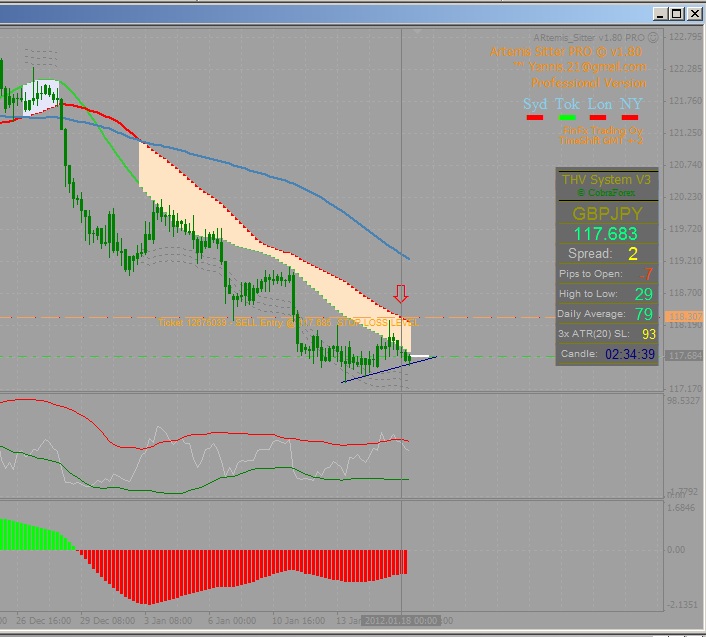Click the 120.230 price scale label
The image size is (706, 637).
point(685,197)
